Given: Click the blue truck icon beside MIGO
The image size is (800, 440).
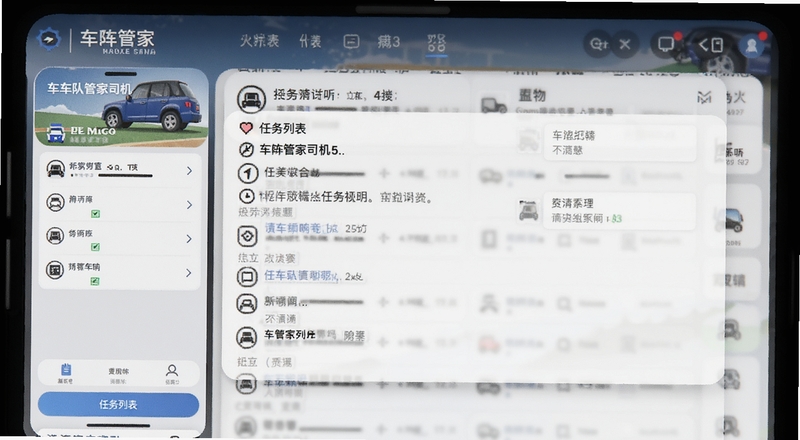Looking at the screenshot, I should click(x=56, y=134).
